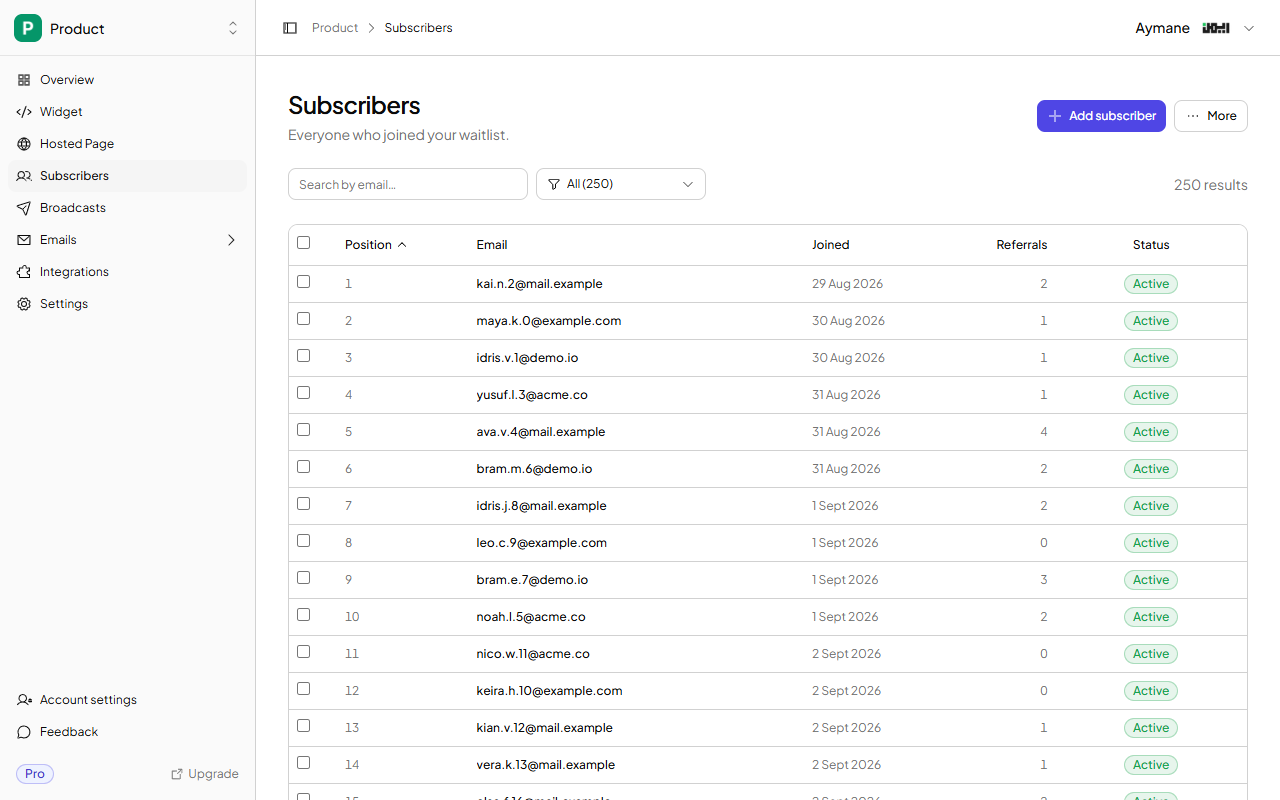This screenshot has width=1280, height=800.
Task: Go to Broadcasts in the sidebar
Action: click(x=127, y=208)
